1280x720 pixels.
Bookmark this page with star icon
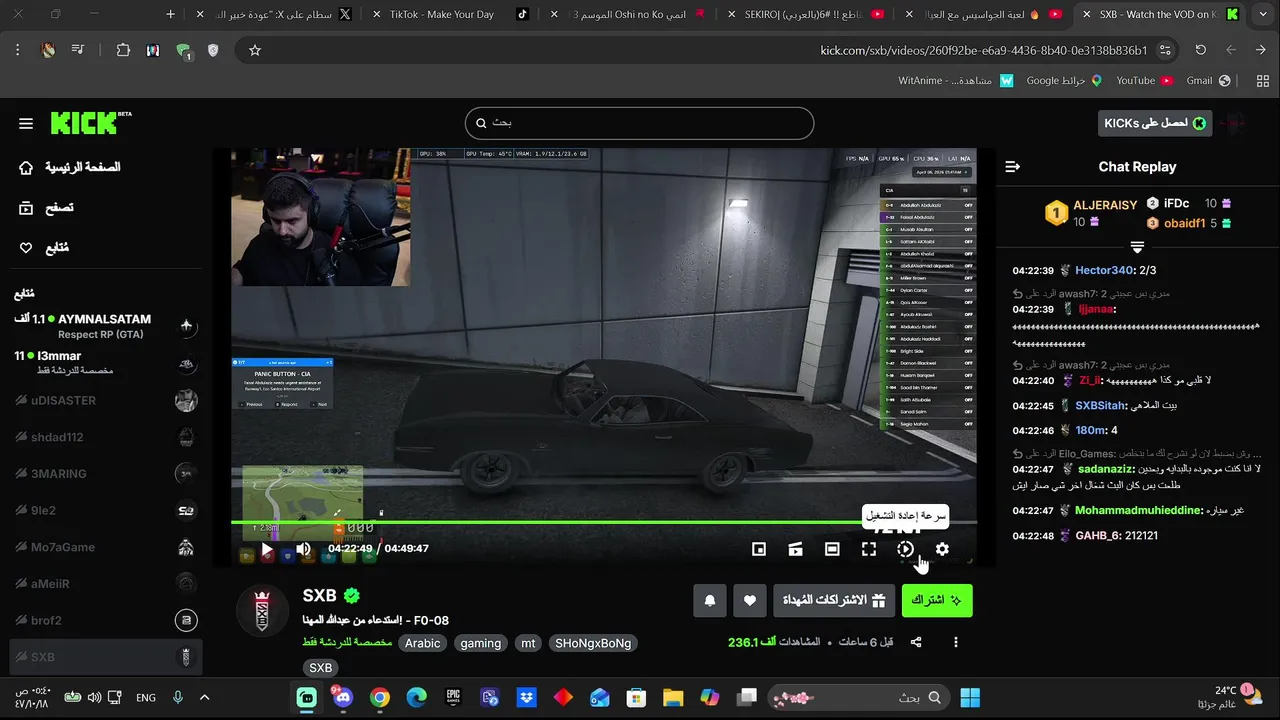(x=254, y=50)
